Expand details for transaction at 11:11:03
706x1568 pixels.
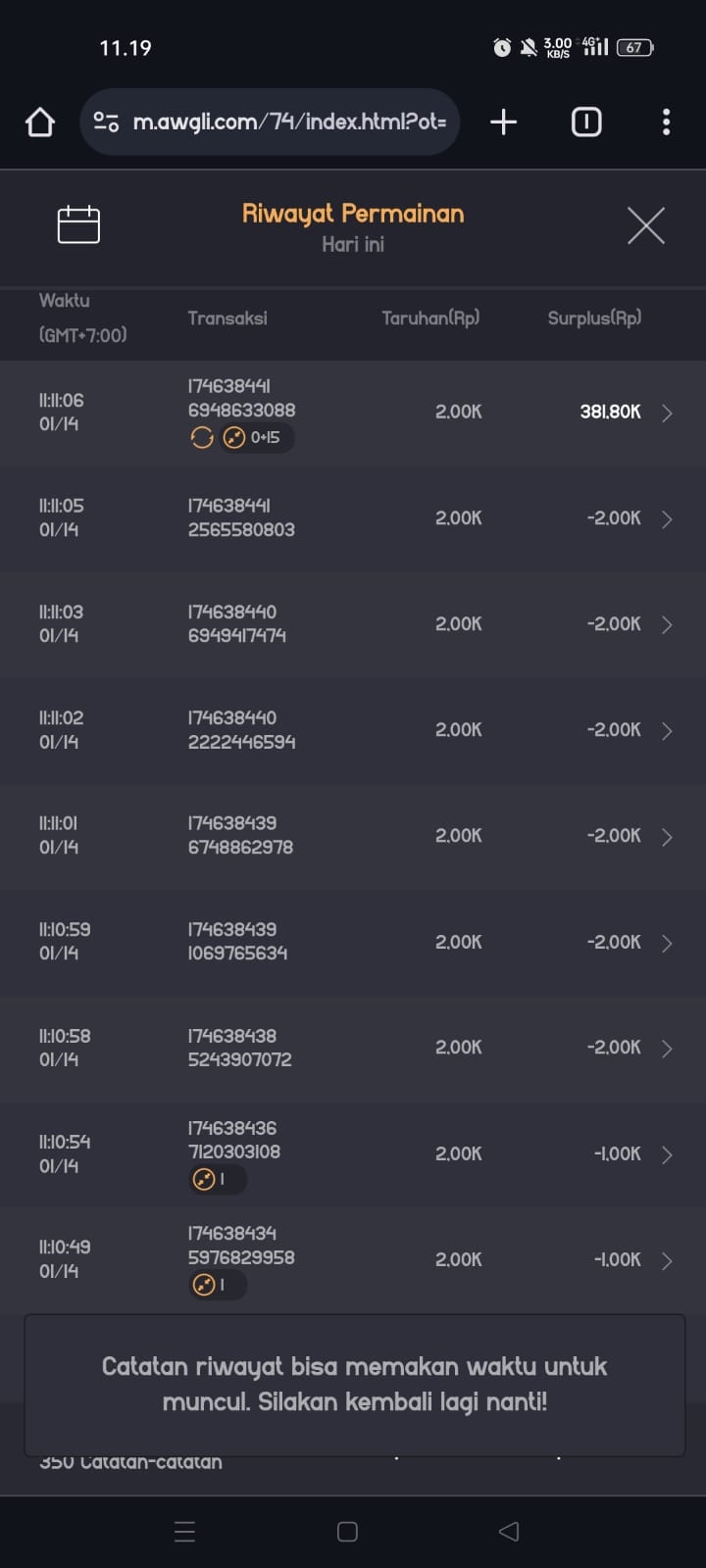point(667,624)
